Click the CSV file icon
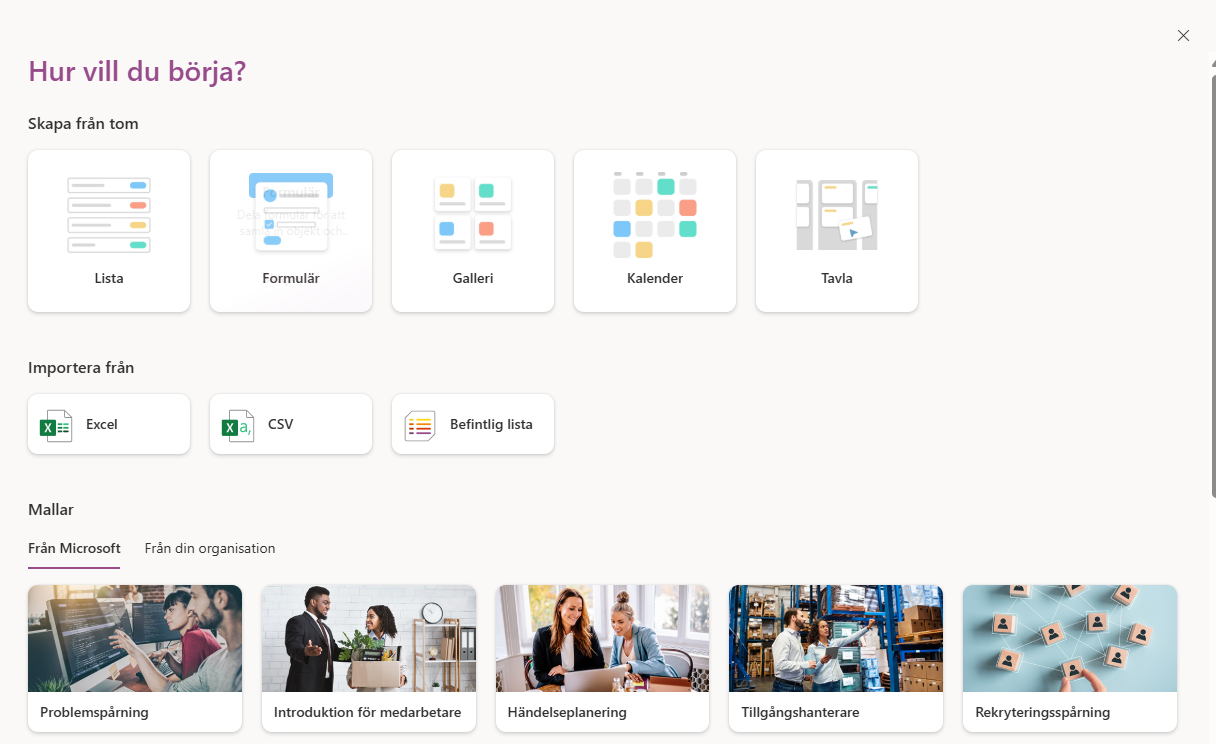1216x744 pixels. [x=238, y=425]
